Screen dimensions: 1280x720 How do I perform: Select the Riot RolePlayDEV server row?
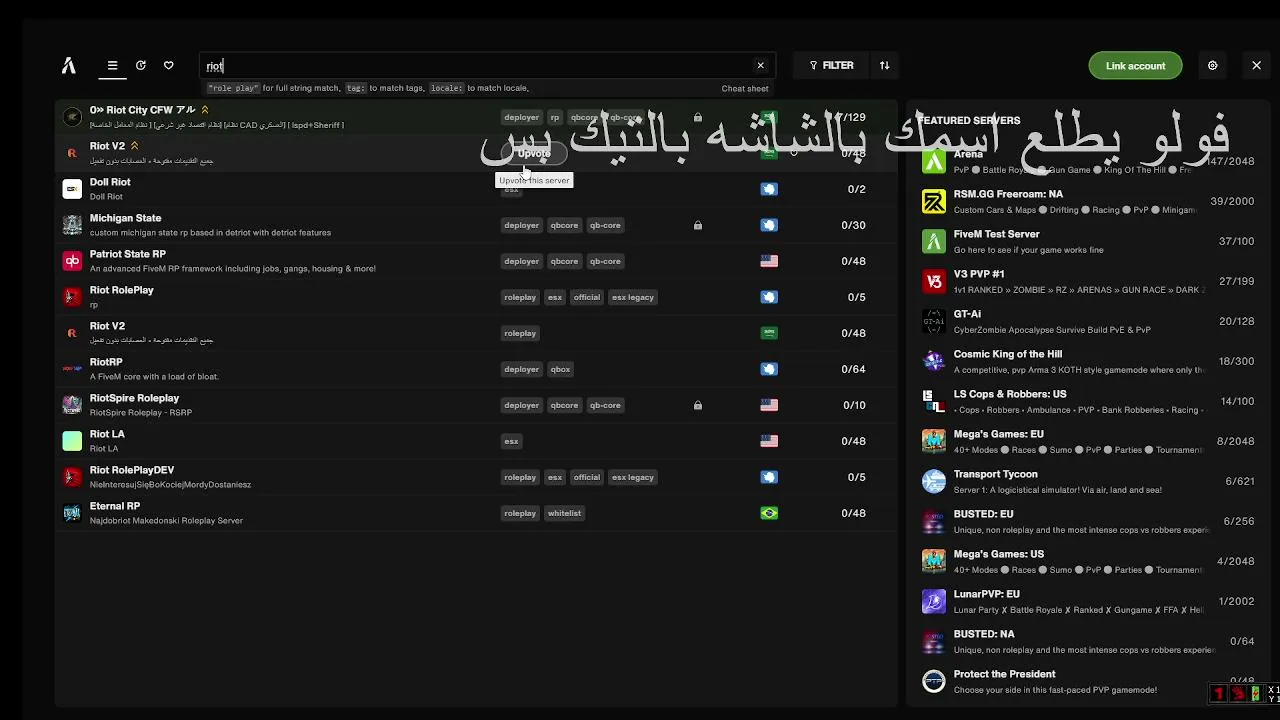click(x=476, y=477)
